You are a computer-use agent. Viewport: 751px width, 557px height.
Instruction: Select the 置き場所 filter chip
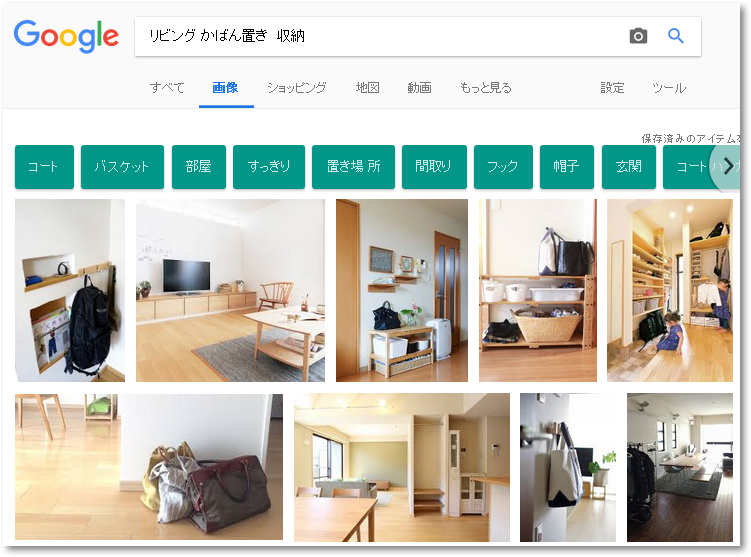353,167
